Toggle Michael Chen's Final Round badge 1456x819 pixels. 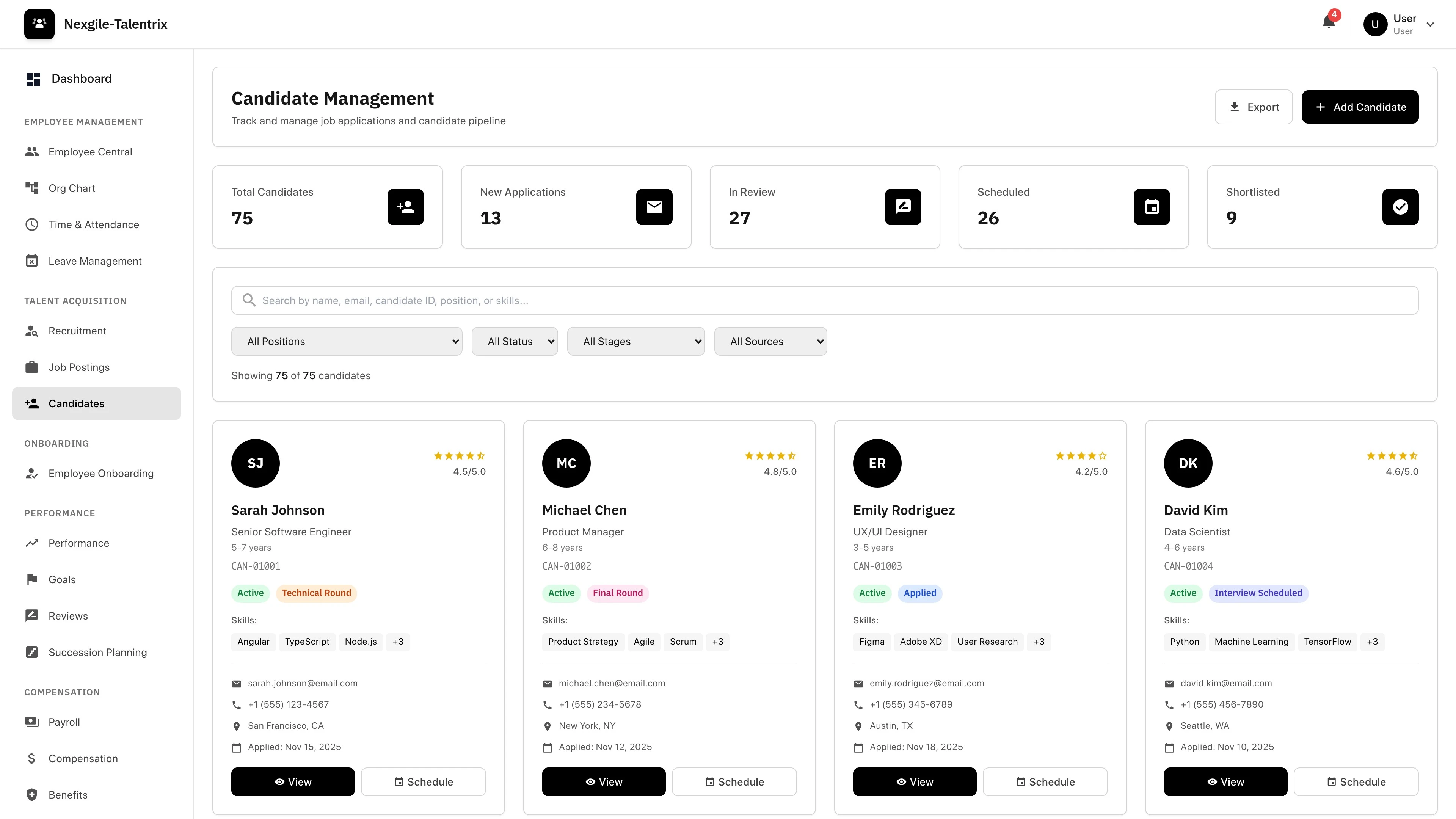[617, 593]
